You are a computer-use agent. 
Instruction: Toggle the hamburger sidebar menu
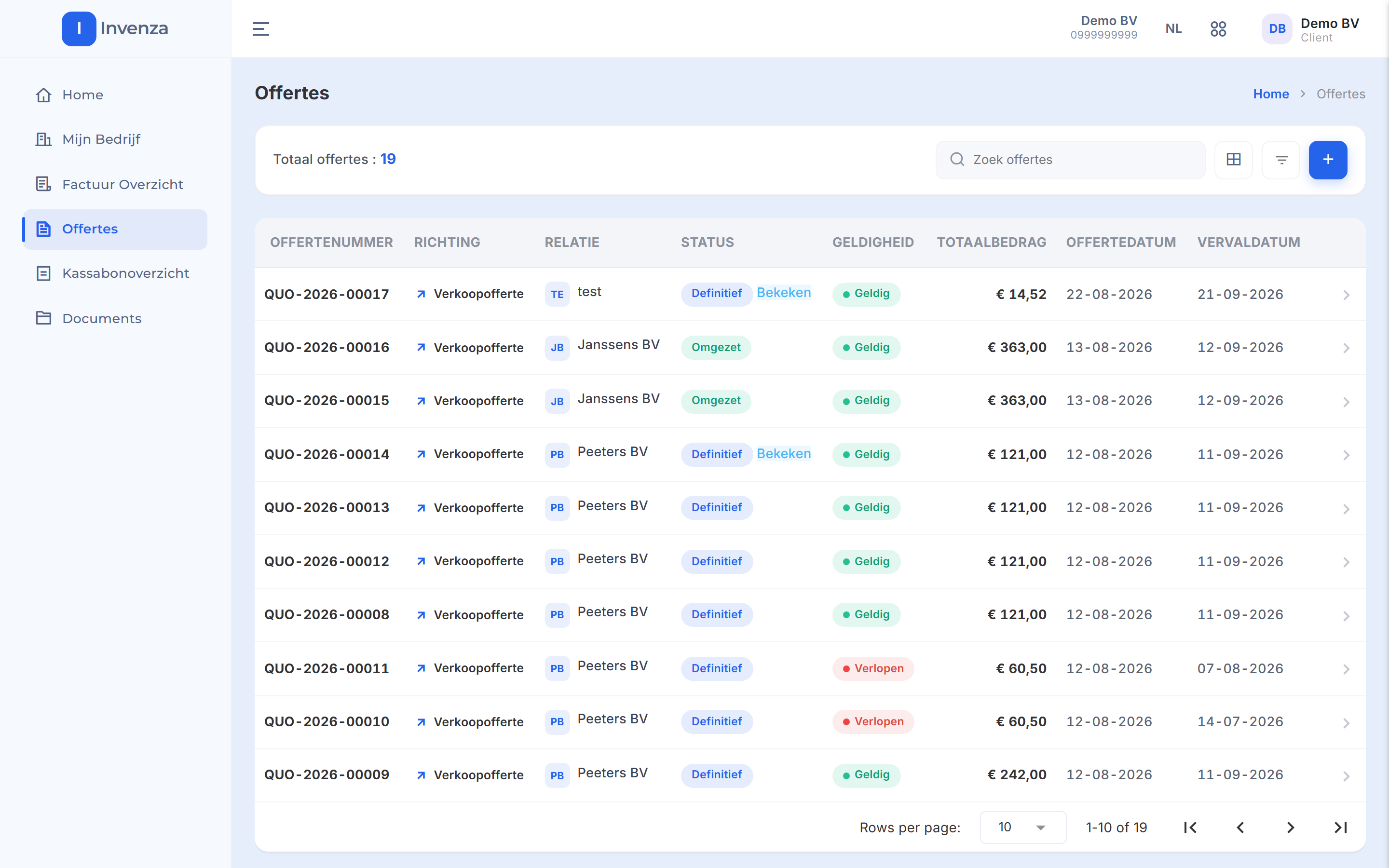tap(260, 29)
